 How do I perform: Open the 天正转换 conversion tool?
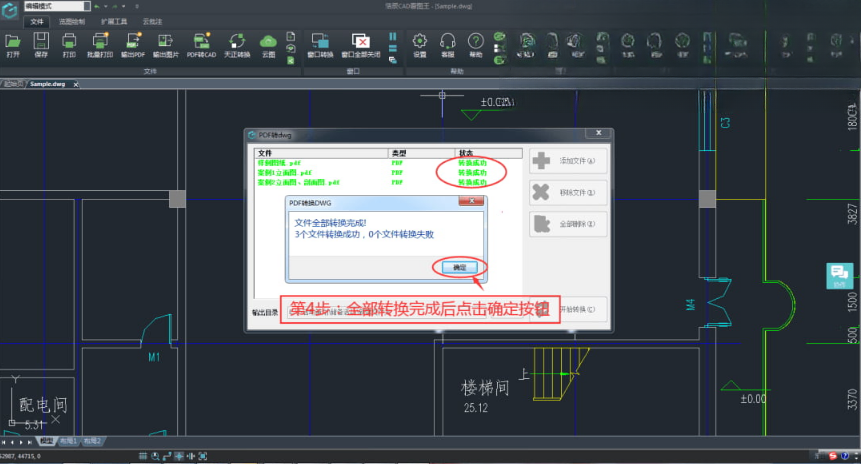click(x=237, y=45)
